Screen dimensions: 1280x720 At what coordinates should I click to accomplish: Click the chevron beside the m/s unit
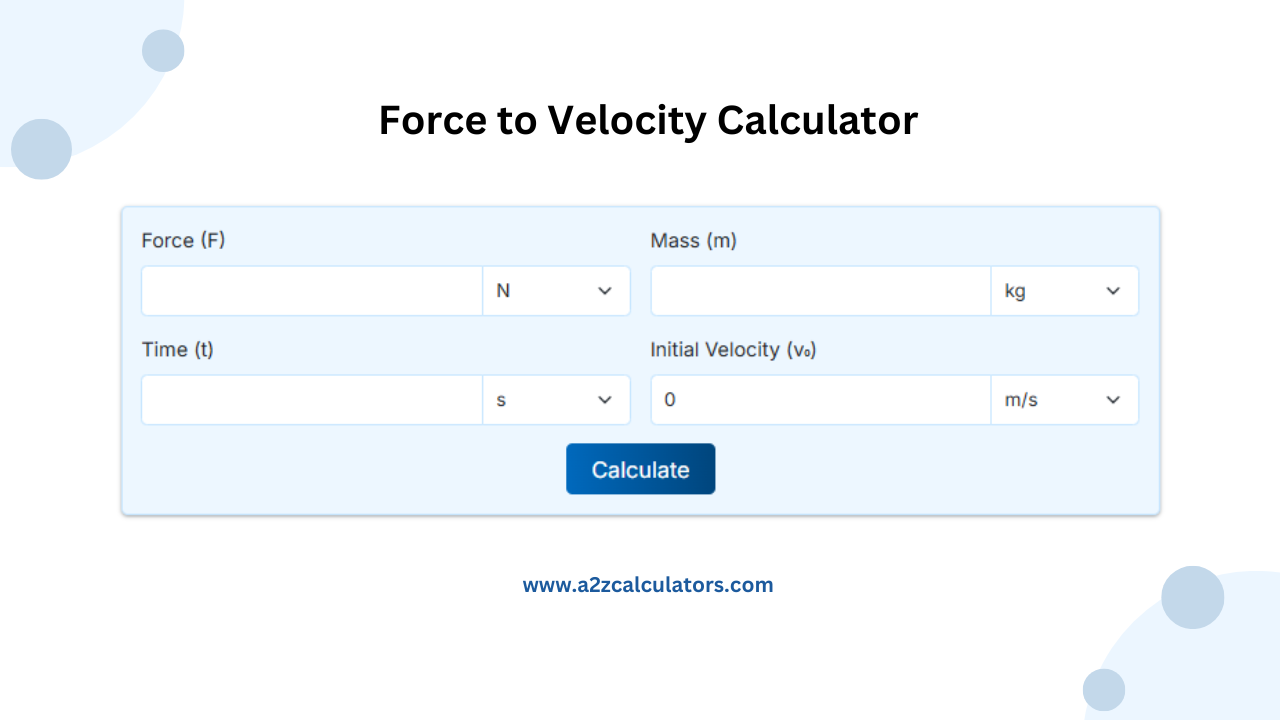1112,399
